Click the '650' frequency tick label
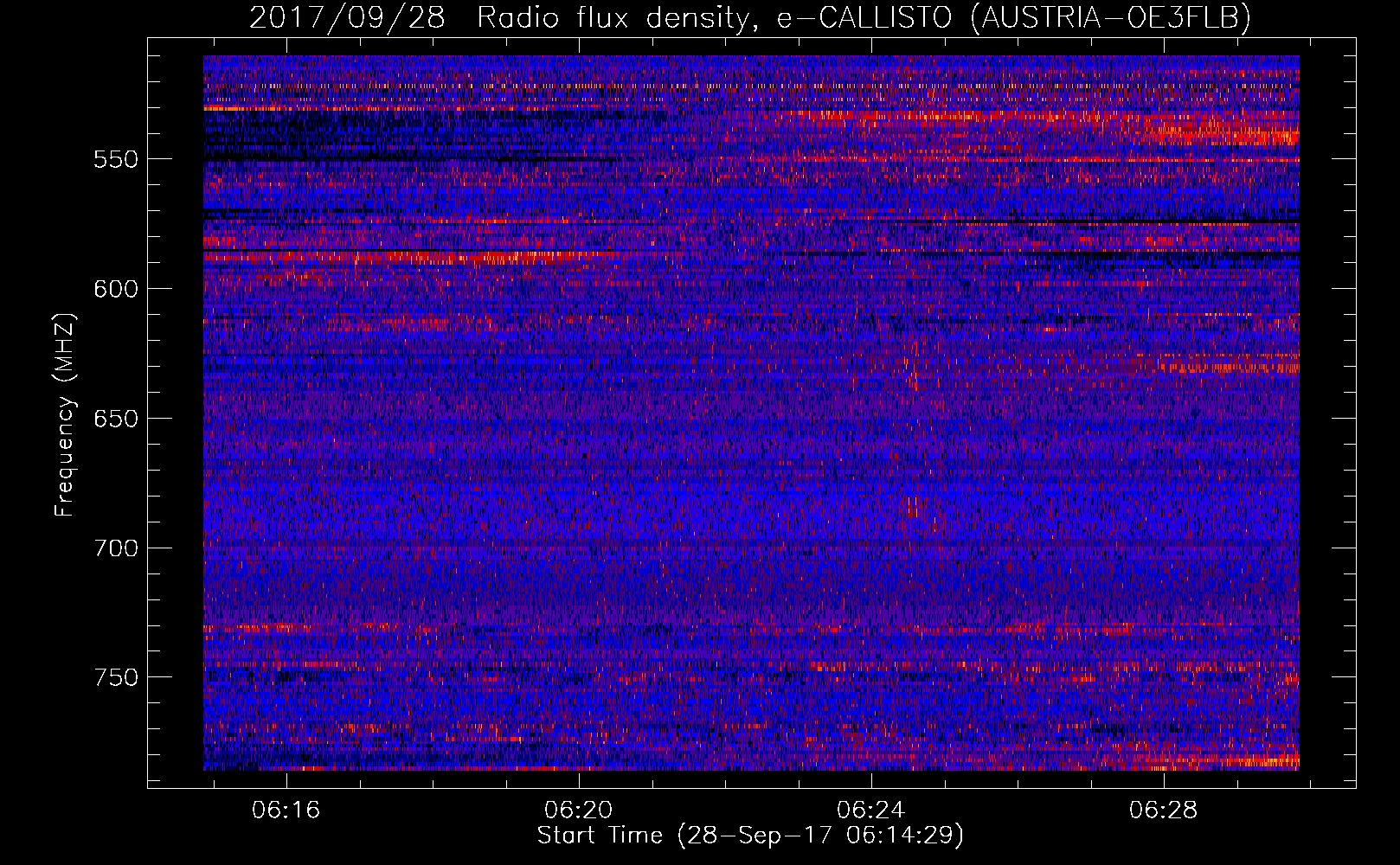The image size is (1400, 865). pyautogui.click(x=116, y=420)
